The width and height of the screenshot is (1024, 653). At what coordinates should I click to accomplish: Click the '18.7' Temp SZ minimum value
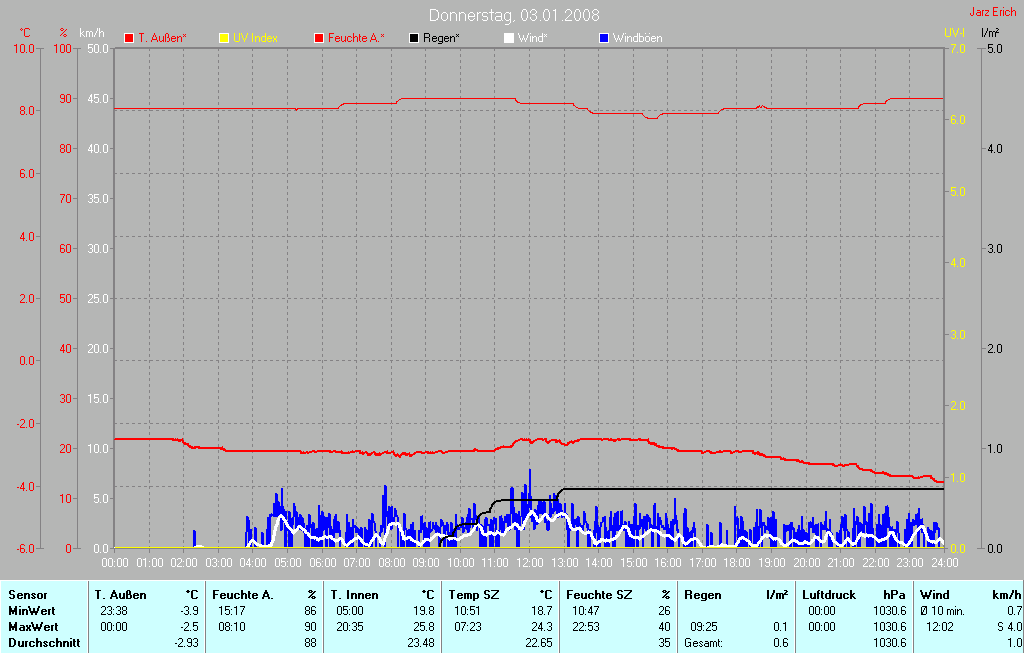542,611
